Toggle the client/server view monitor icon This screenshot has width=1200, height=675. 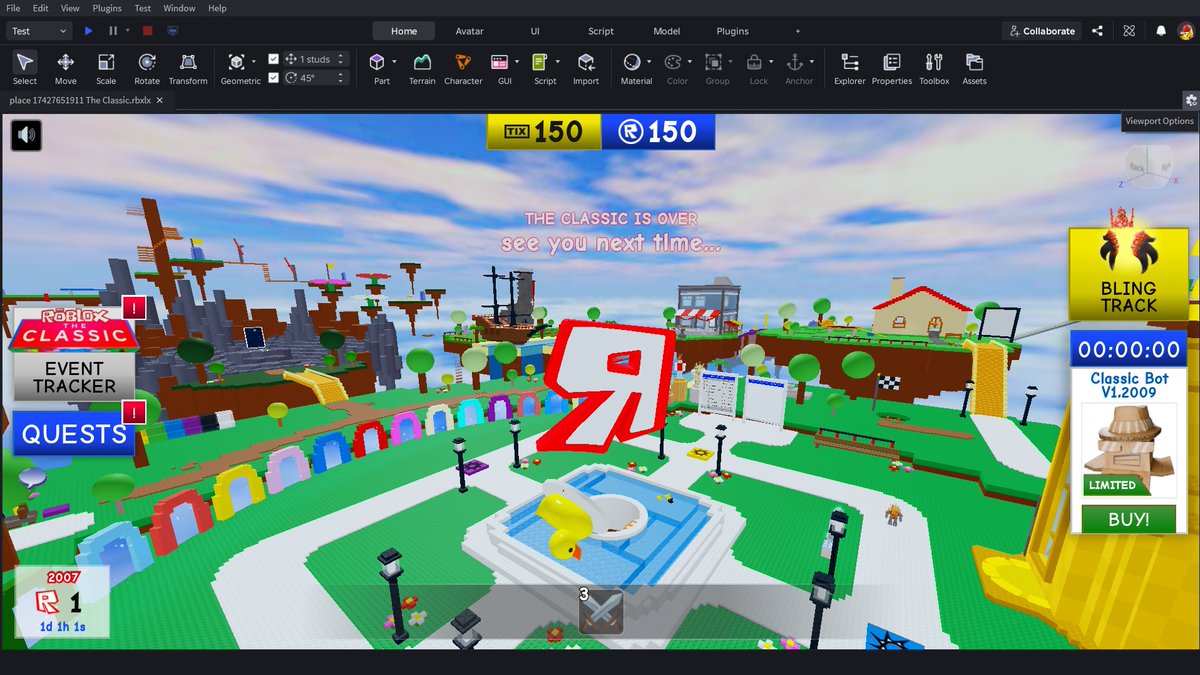[x=172, y=31]
